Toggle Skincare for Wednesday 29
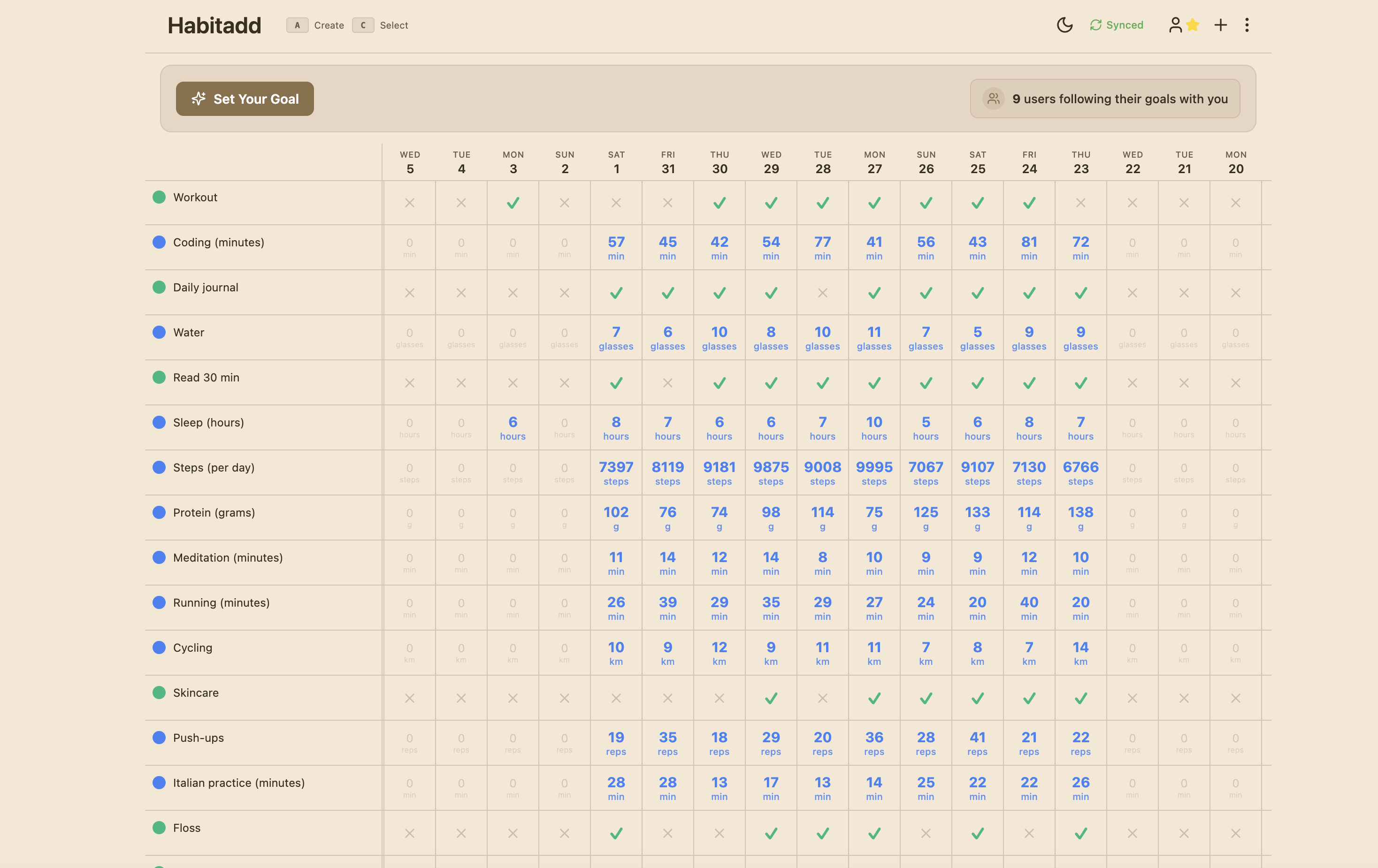The height and width of the screenshot is (868, 1378). 771,698
